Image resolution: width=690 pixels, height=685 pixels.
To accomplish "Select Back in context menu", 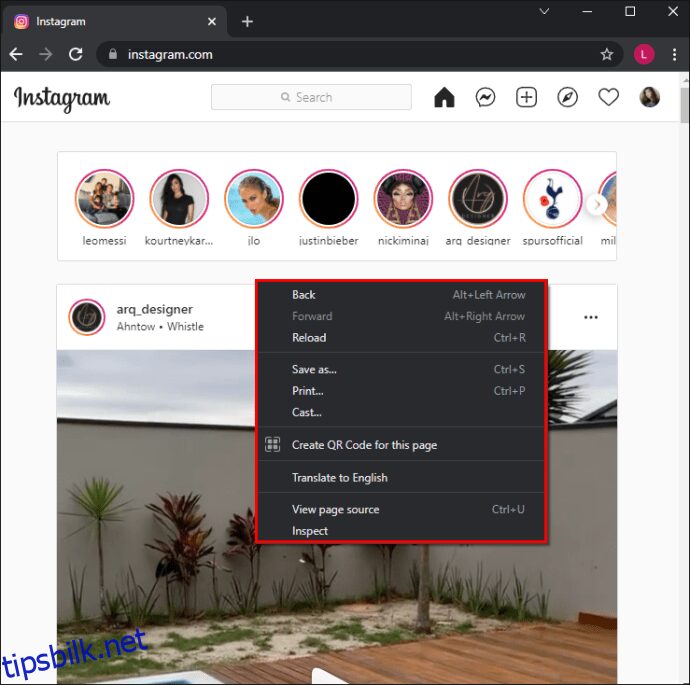I will pyautogui.click(x=401, y=295).
